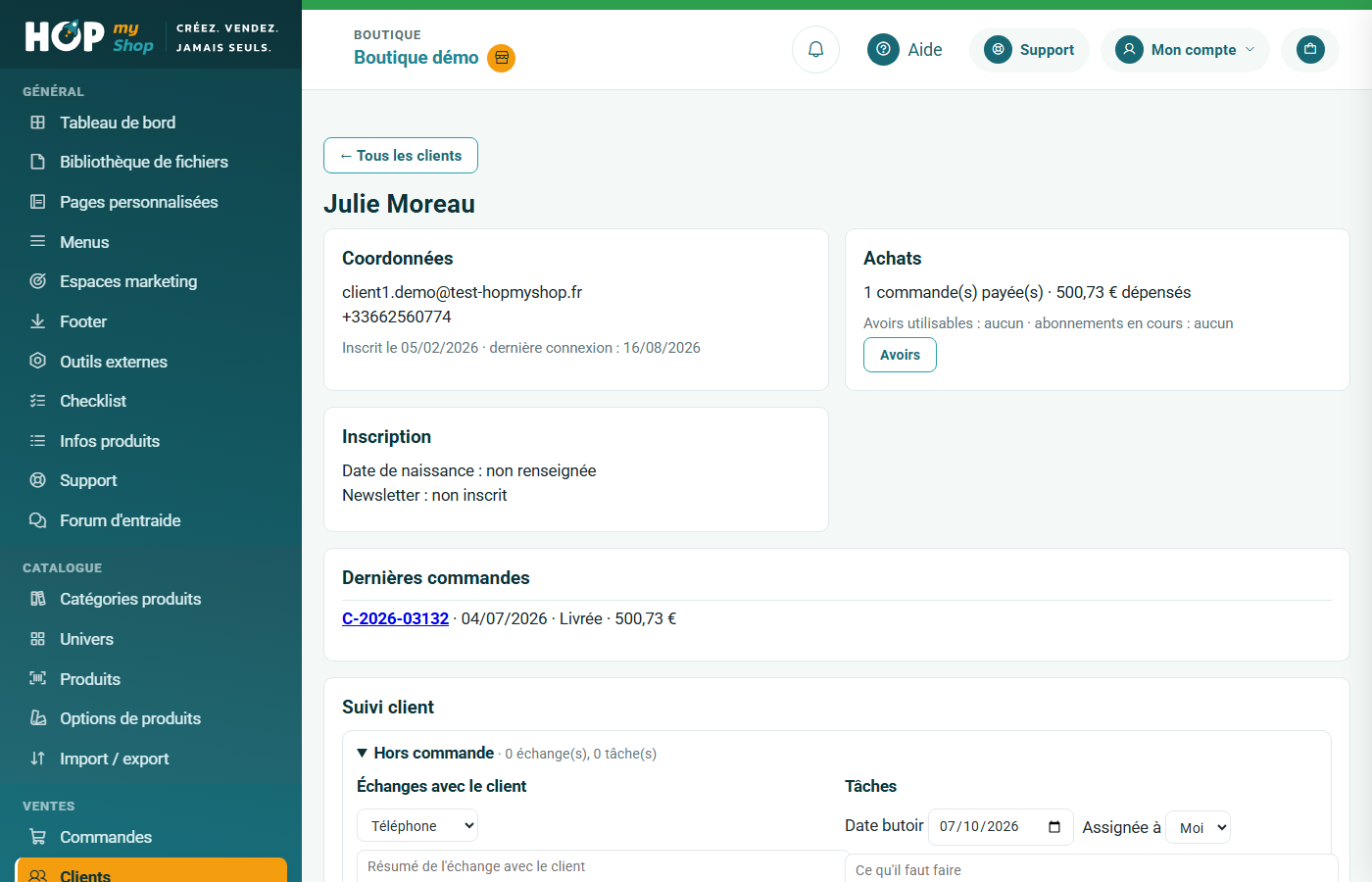This screenshot has height=882, width=1372.
Task: Click the Catégories produits icon
Action: click(38, 599)
